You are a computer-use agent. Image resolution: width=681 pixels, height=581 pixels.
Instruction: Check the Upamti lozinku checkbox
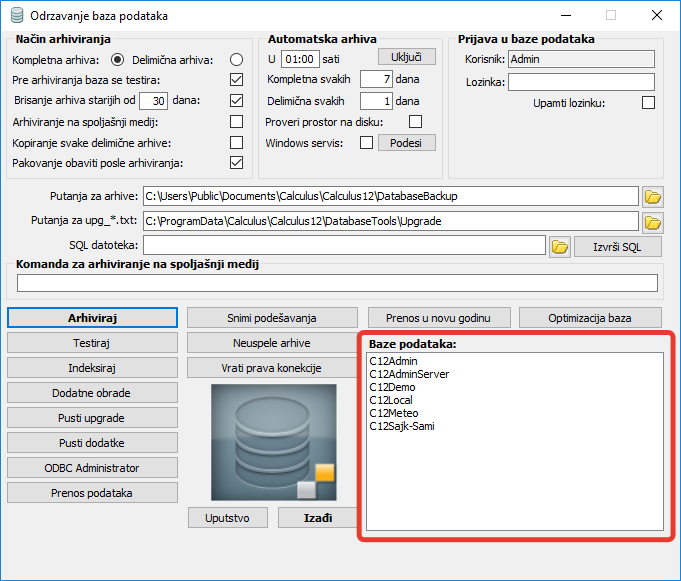[x=647, y=102]
